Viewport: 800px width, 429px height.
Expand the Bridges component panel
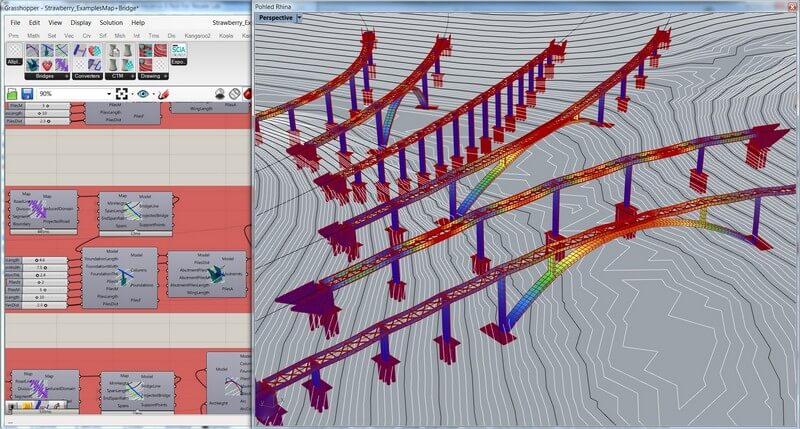pyautogui.click(x=66, y=74)
